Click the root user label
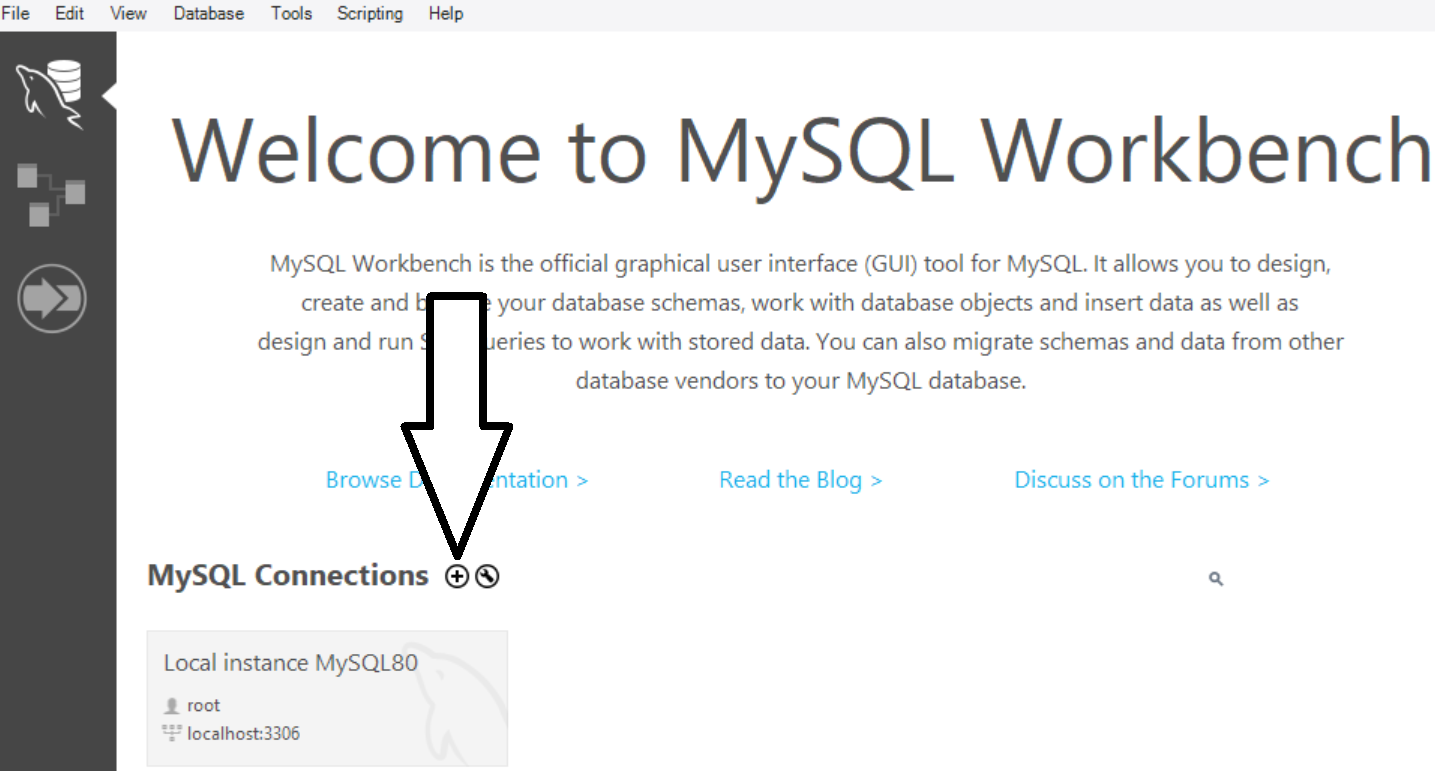Screen dimensions: 1435x771 pyautogui.click(x=203, y=705)
